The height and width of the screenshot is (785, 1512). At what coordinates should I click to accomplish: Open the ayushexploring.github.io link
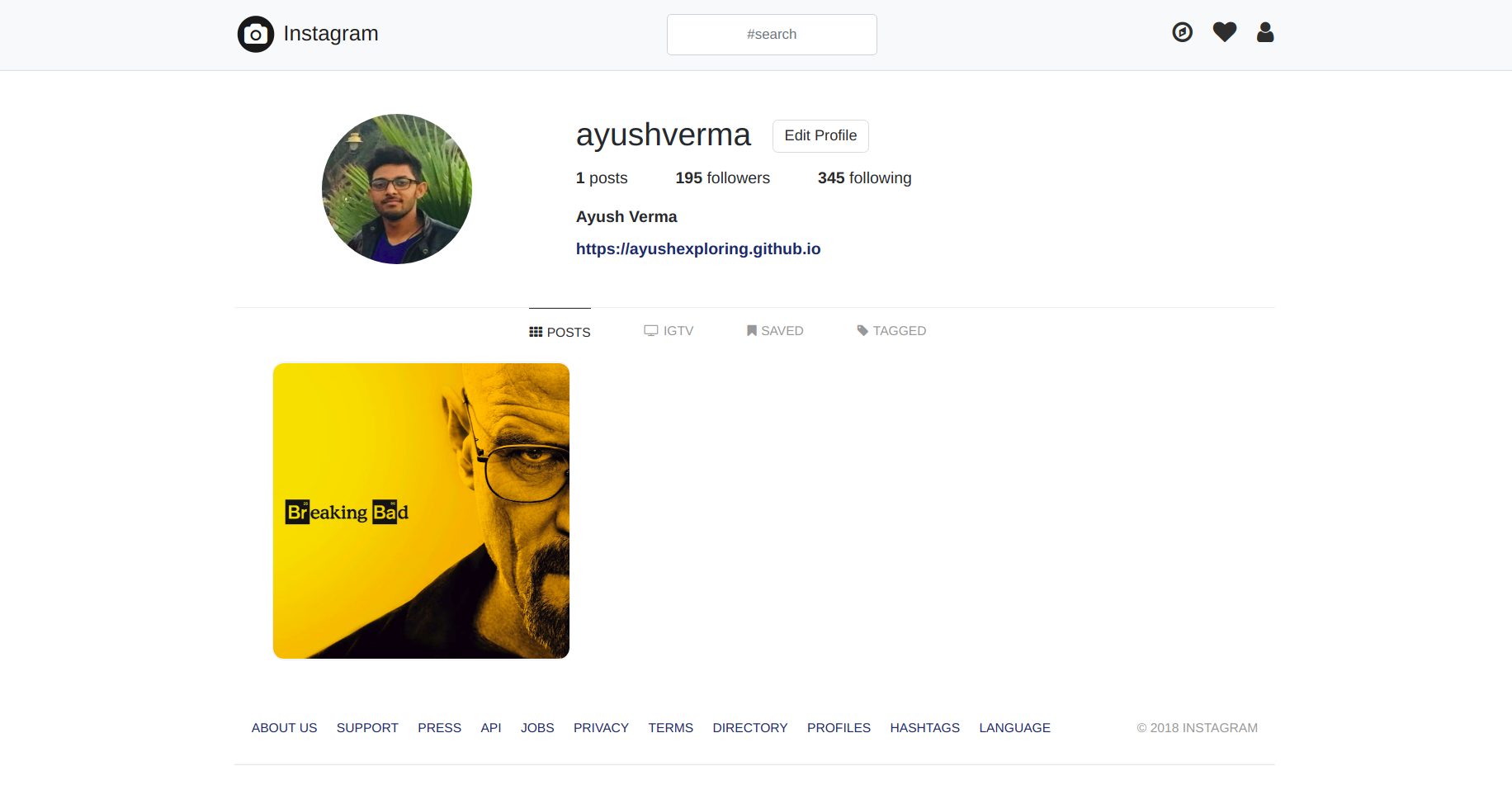point(698,249)
